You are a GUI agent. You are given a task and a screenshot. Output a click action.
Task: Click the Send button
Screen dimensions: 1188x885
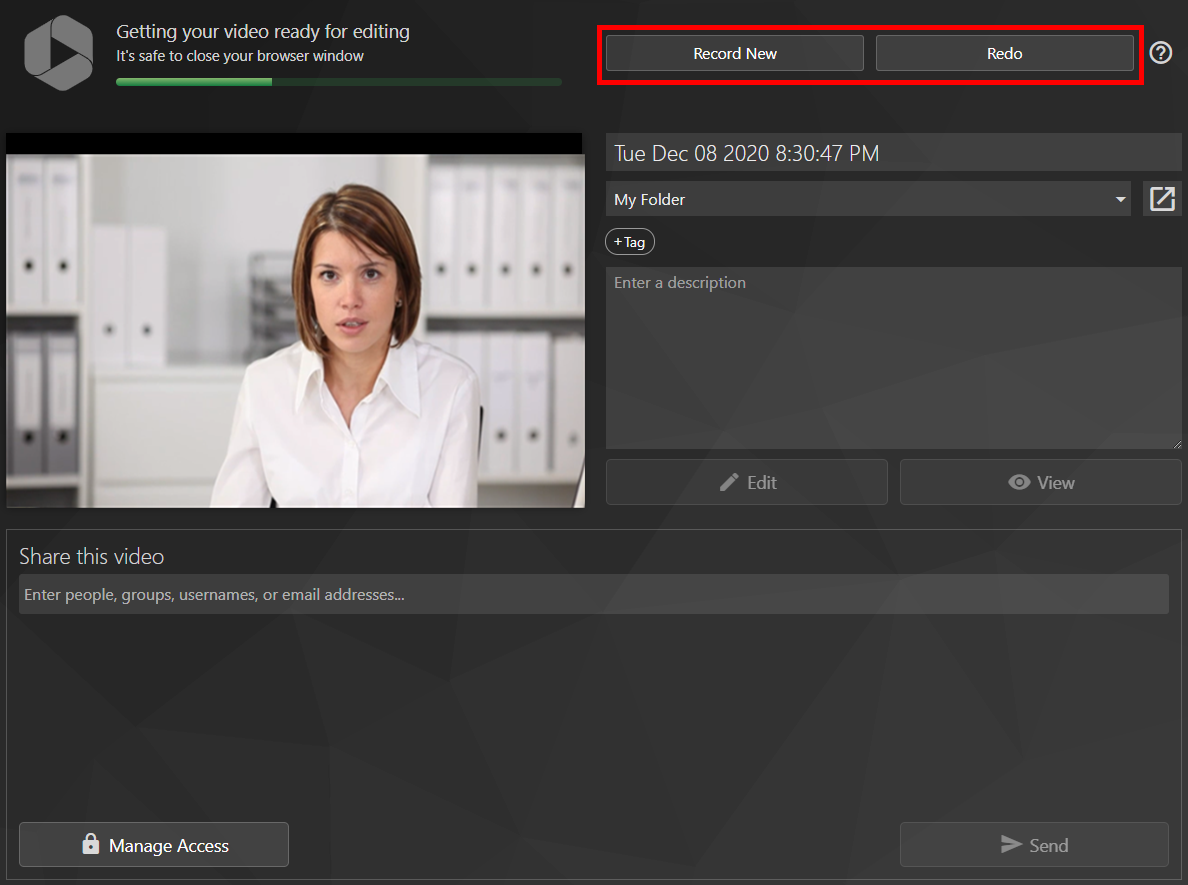click(x=1033, y=845)
